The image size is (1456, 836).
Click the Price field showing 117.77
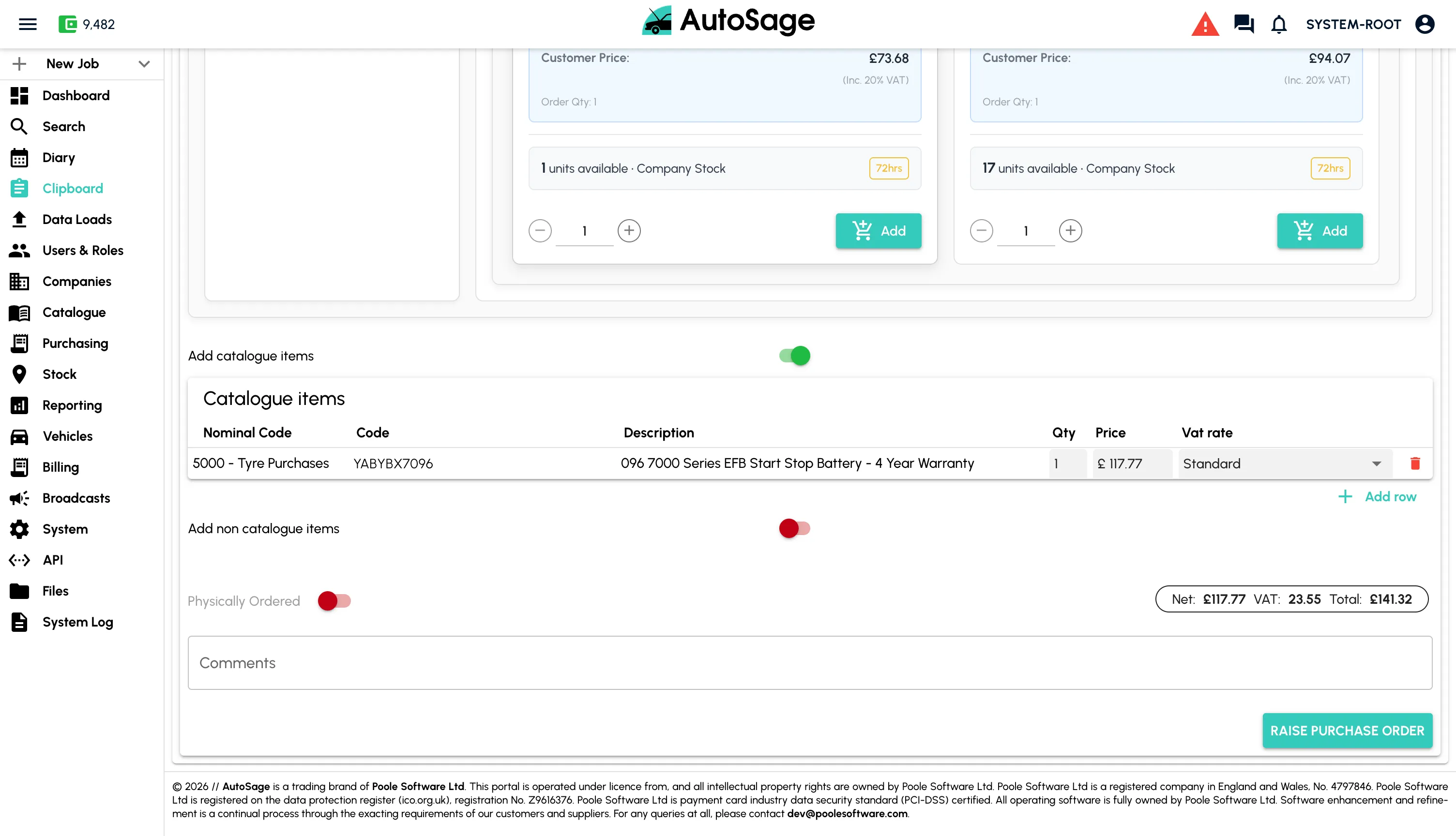point(1132,463)
